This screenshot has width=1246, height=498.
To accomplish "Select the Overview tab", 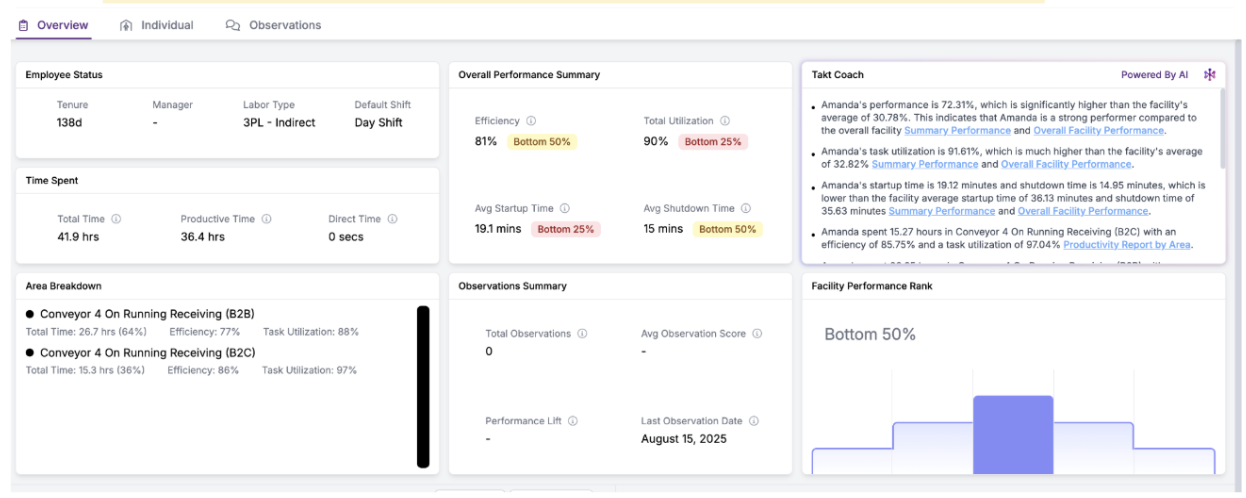I will coord(53,25).
